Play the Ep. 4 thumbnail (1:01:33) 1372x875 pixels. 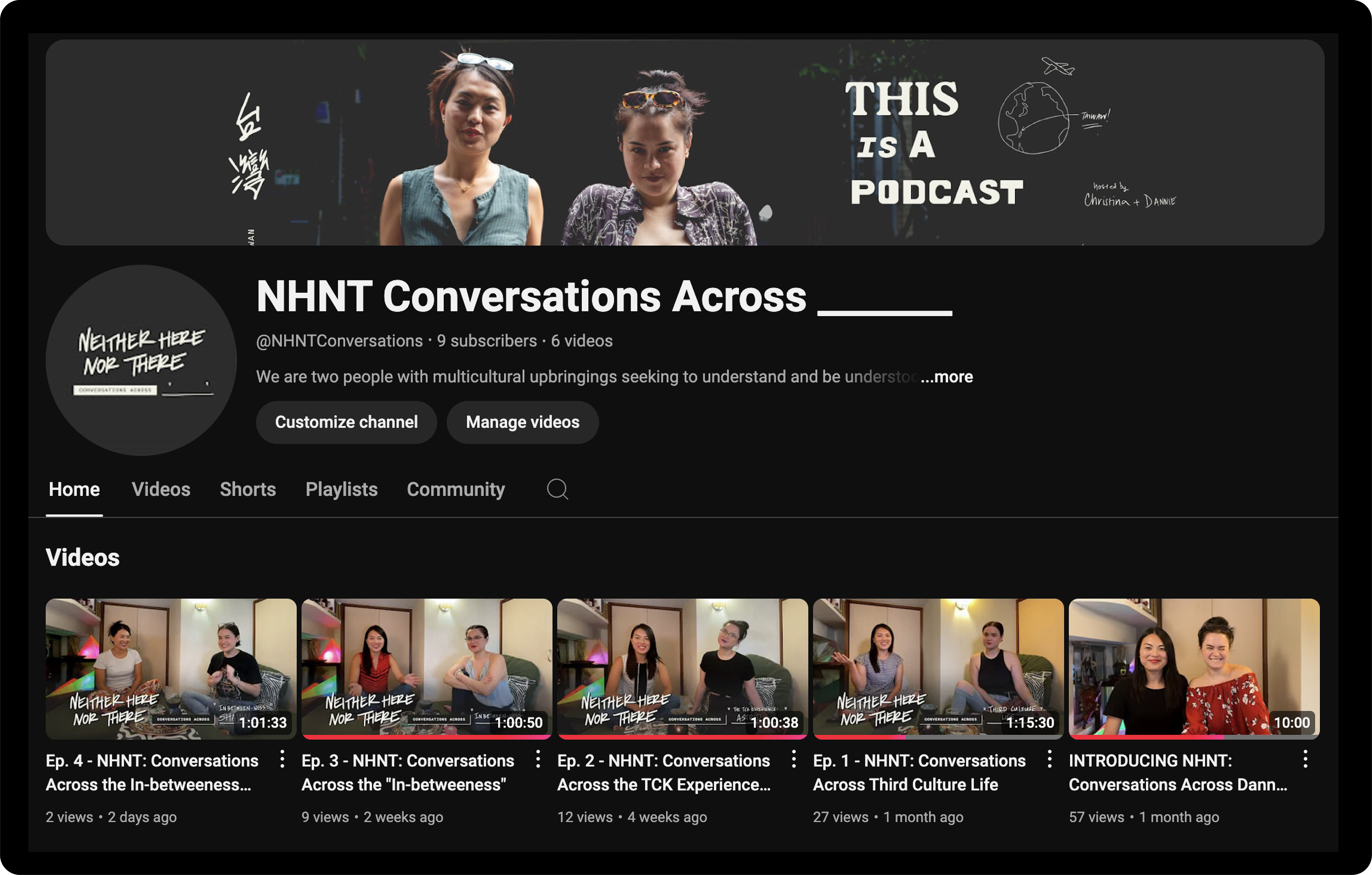pos(171,669)
